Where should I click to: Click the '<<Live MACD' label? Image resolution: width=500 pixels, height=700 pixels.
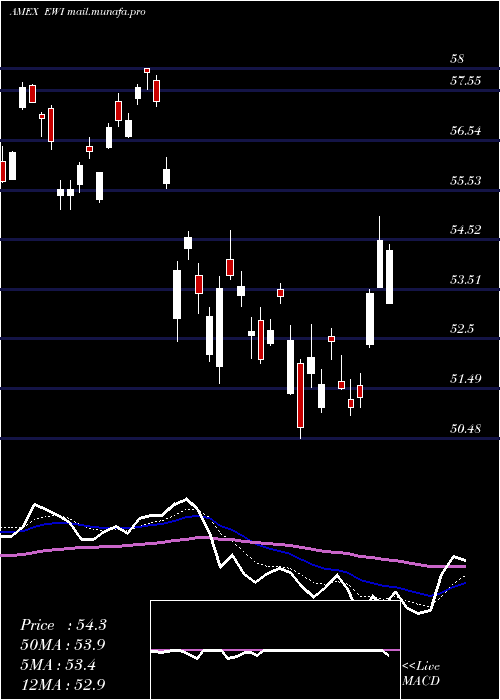(x=421, y=673)
